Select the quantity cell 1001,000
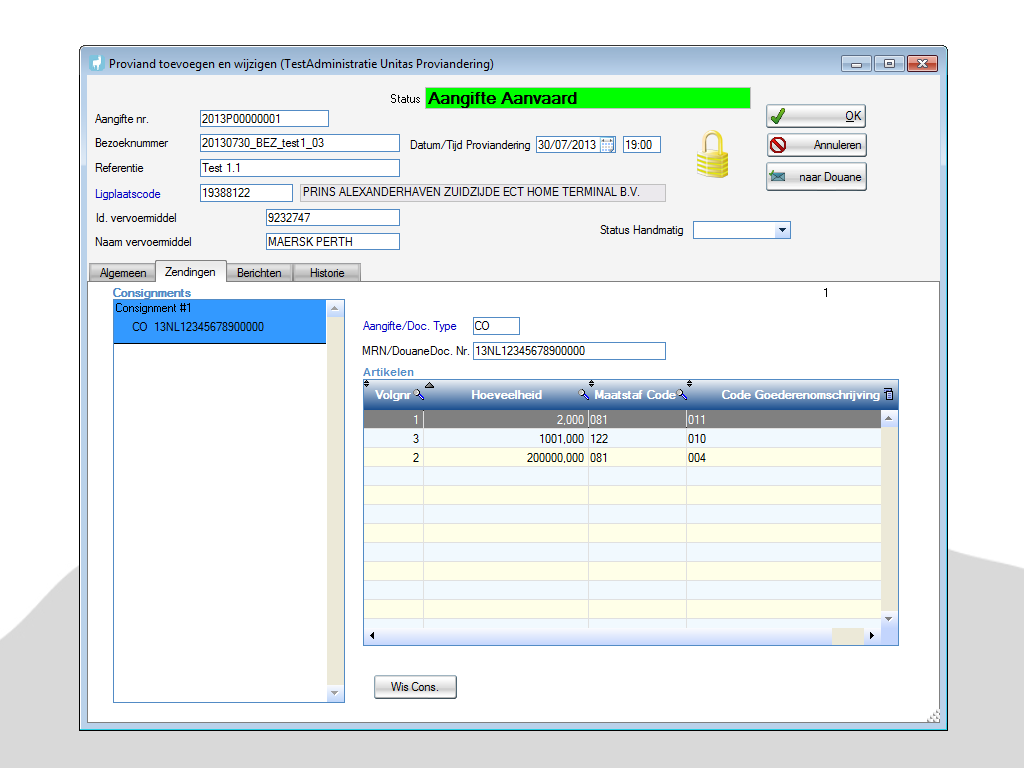This screenshot has height=768, width=1024. click(506, 438)
